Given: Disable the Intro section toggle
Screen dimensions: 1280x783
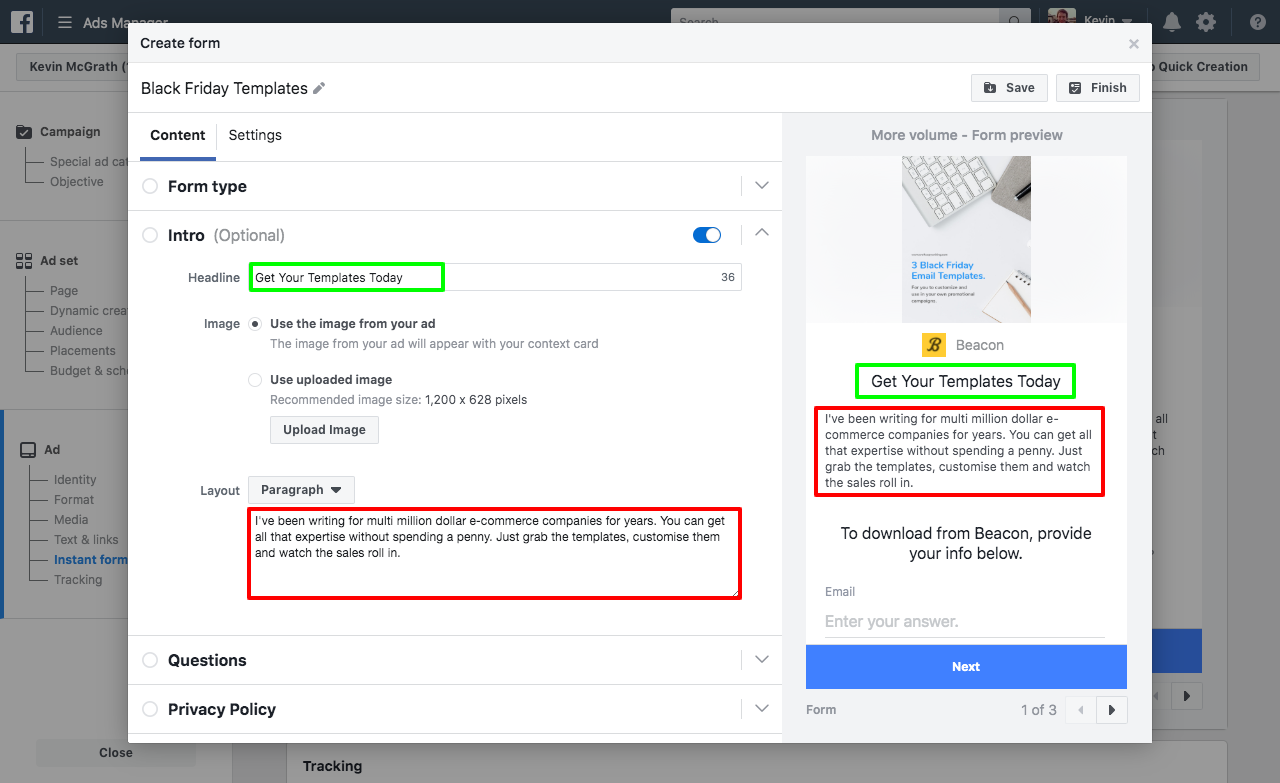Looking at the screenshot, I should (x=707, y=234).
